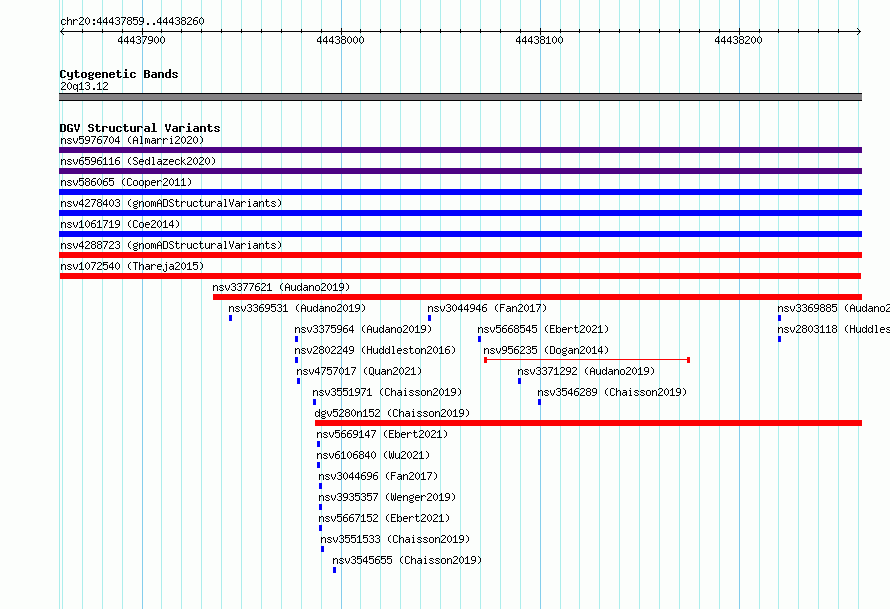Click the blue marker under nsv4757017

click(x=299, y=381)
